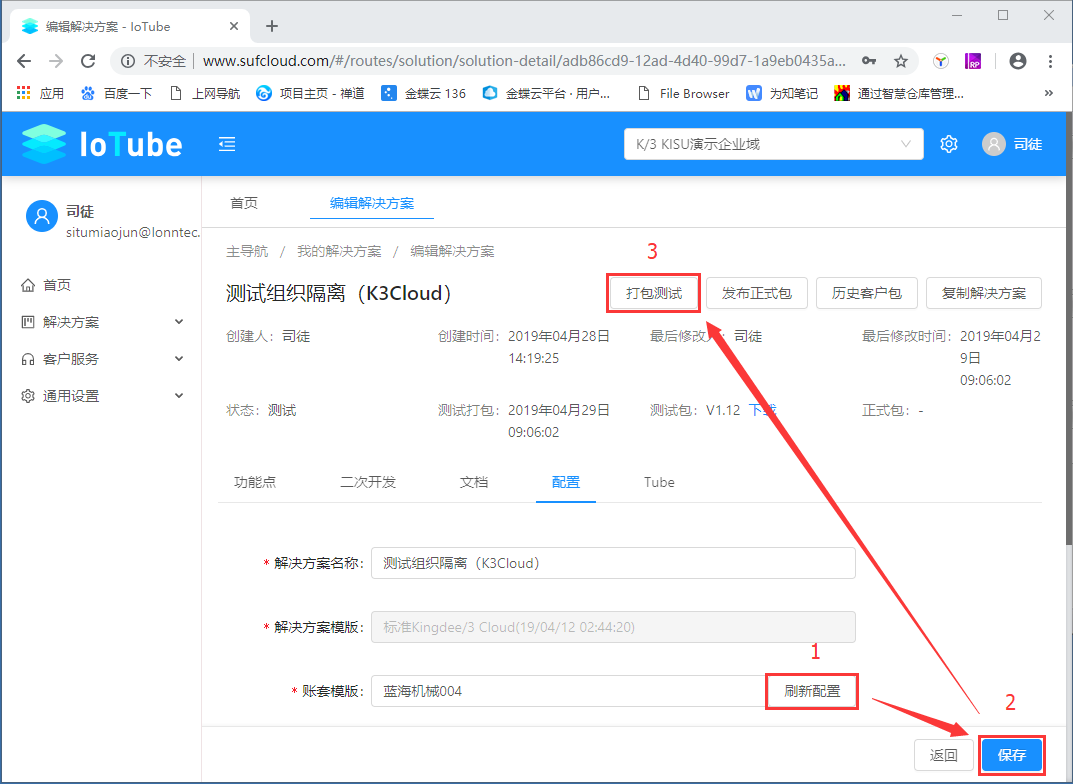Screen dimensions: 1073x784
Task: Click the 刷新配置 button
Action: pos(812,691)
